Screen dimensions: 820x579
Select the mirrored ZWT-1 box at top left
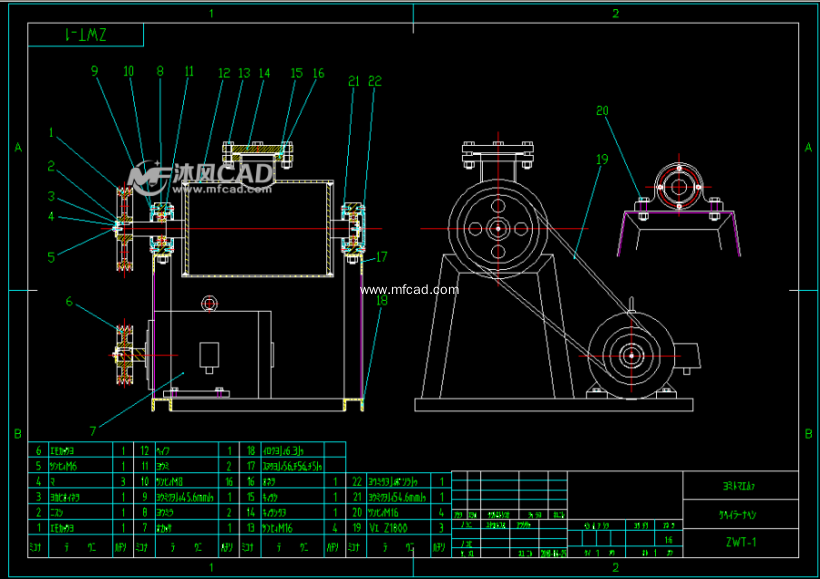[x=86, y=35]
